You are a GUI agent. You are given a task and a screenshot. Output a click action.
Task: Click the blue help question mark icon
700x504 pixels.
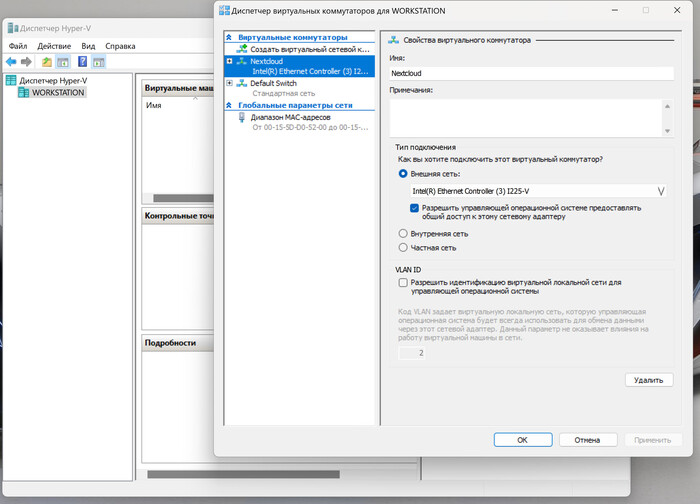click(x=83, y=62)
